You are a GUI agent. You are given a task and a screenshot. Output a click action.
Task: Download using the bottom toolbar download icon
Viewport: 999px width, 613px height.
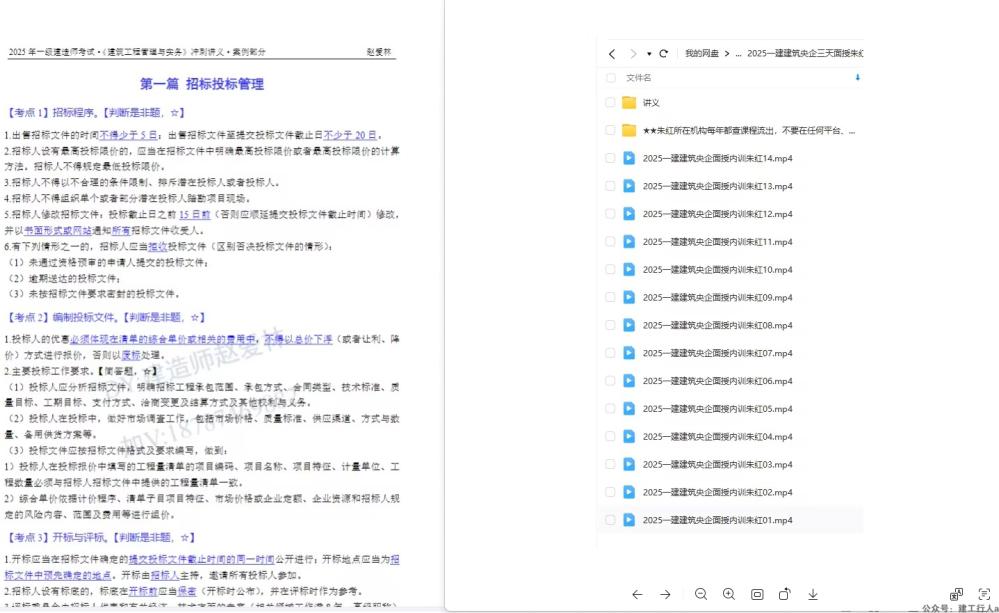coord(813,595)
